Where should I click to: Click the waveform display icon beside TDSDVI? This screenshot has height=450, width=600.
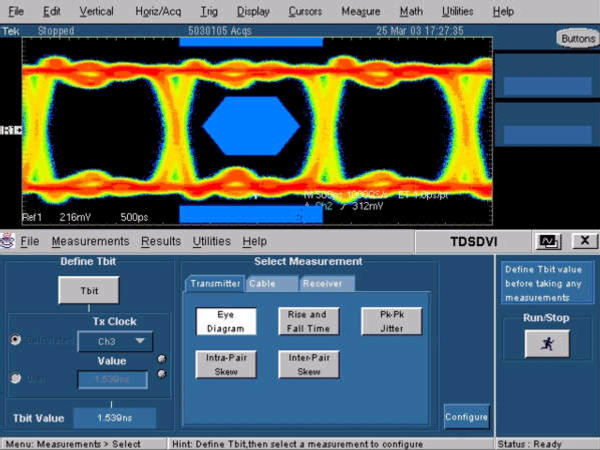click(x=548, y=241)
